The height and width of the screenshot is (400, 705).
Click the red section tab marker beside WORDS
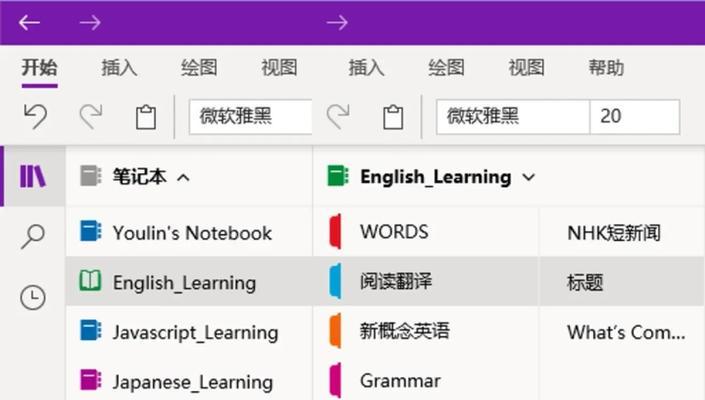(x=335, y=231)
